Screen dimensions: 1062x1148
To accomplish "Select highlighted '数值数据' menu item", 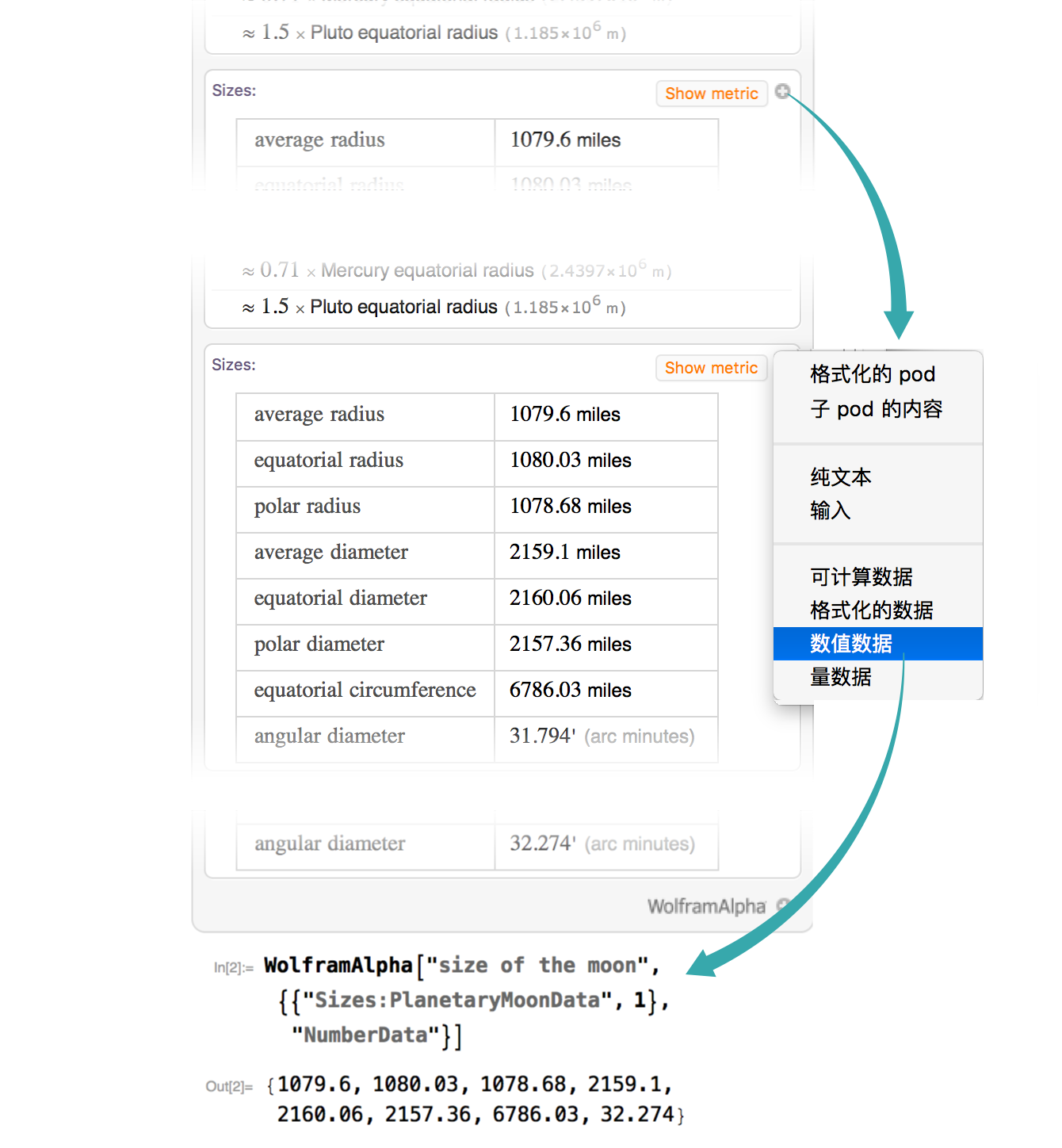I will [x=878, y=644].
